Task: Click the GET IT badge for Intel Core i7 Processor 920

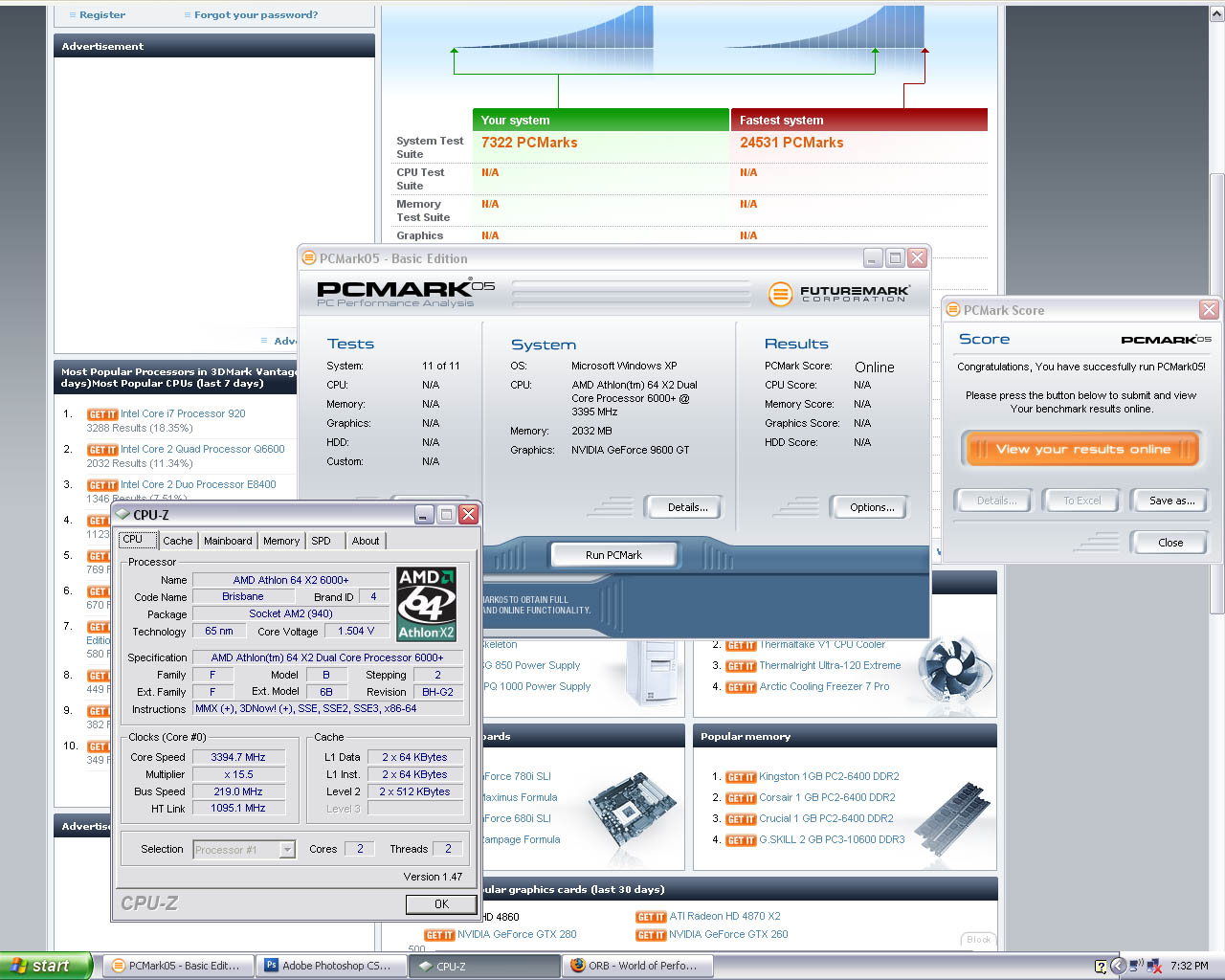Action: (102, 414)
